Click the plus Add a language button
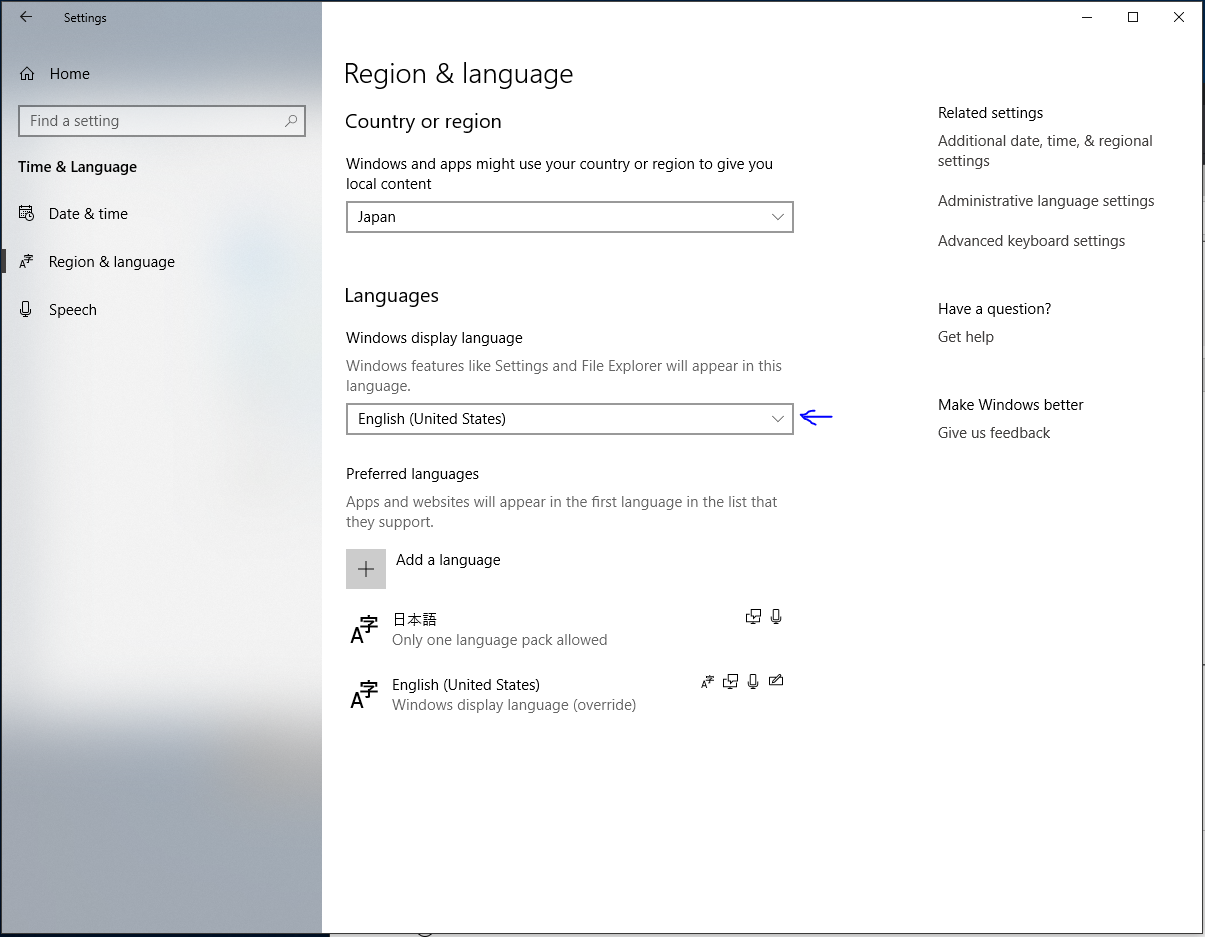Viewport: 1205px width, 937px height. click(x=366, y=569)
